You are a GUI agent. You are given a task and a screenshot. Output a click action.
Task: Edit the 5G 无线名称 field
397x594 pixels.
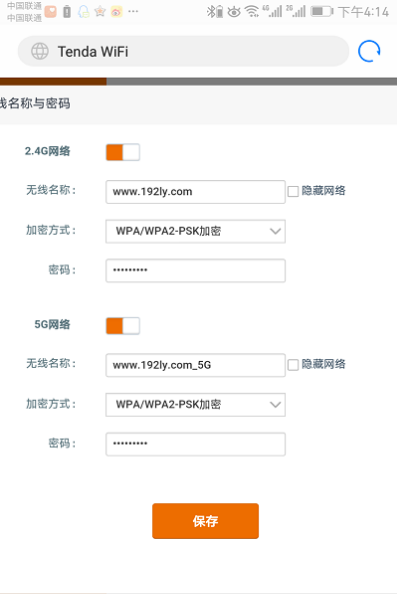(x=195, y=365)
